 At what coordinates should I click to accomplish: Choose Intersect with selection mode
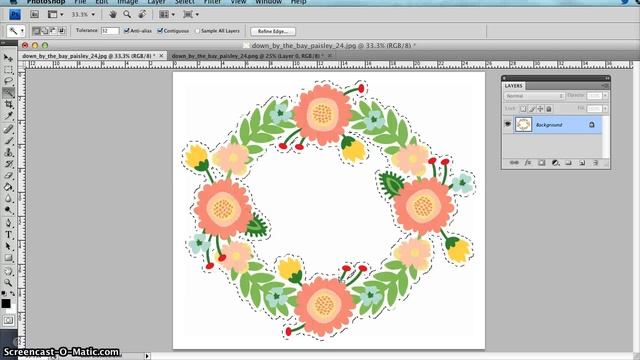point(62,31)
